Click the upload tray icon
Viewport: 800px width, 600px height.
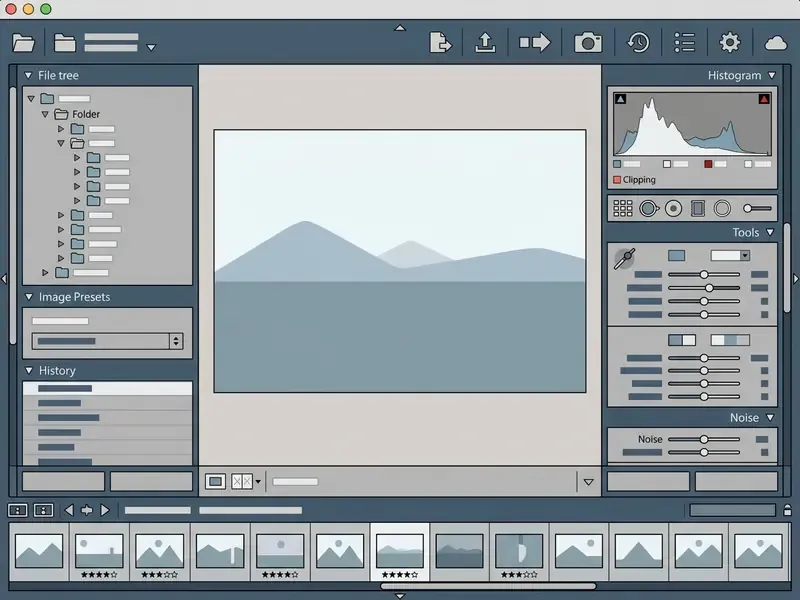coord(485,42)
